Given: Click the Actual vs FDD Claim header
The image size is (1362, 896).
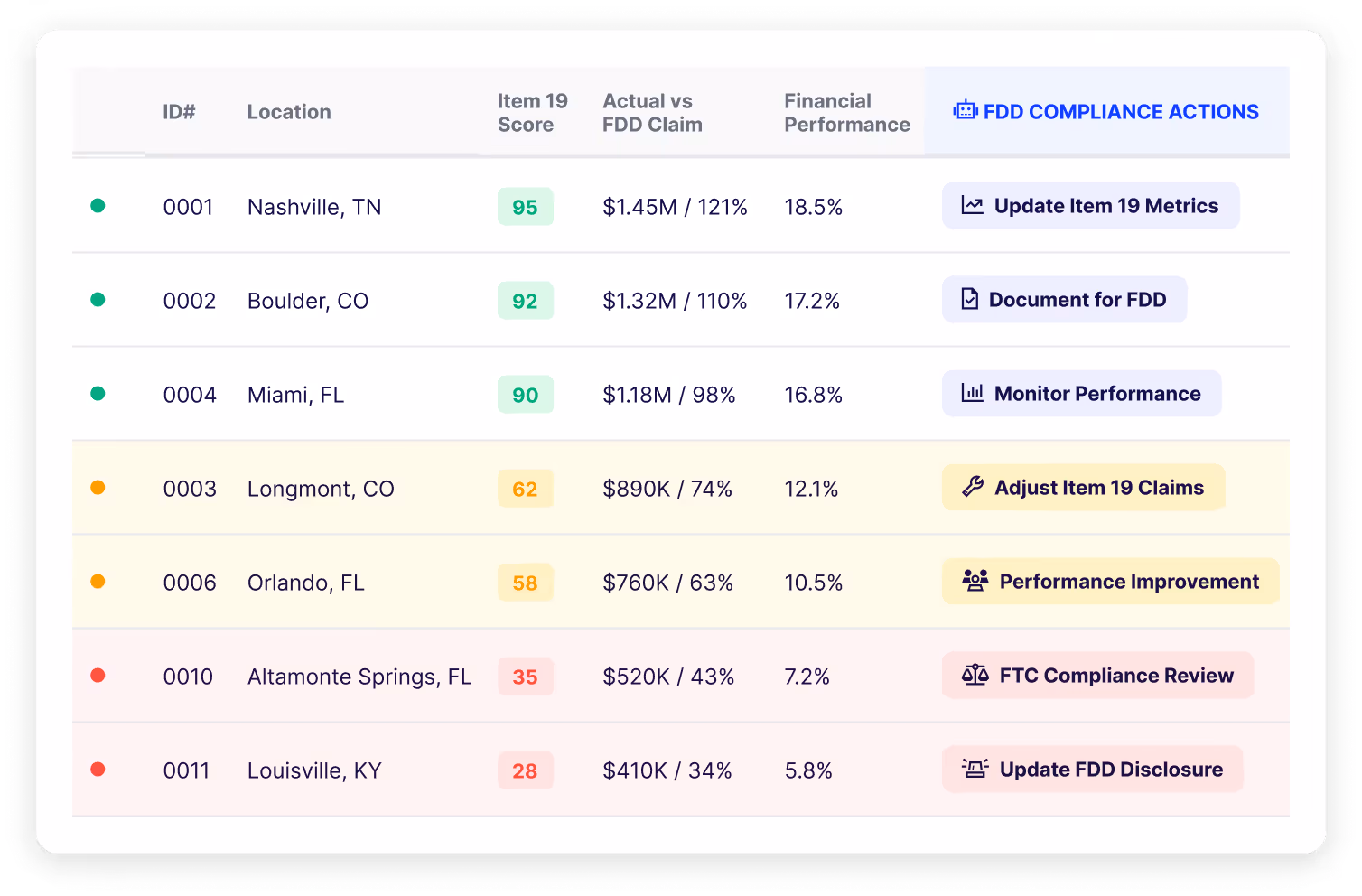Looking at the screenshot, I should [652, 113].
